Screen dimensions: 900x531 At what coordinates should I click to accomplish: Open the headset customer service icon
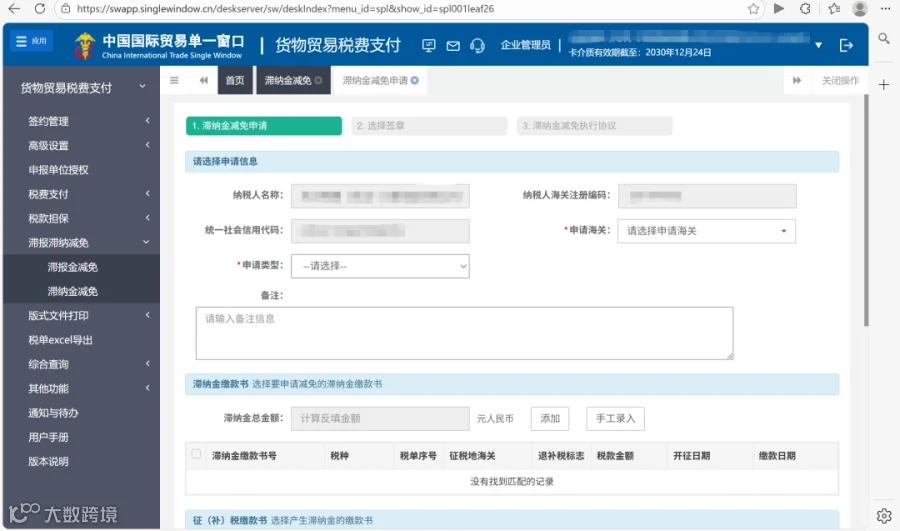[478, 45]
